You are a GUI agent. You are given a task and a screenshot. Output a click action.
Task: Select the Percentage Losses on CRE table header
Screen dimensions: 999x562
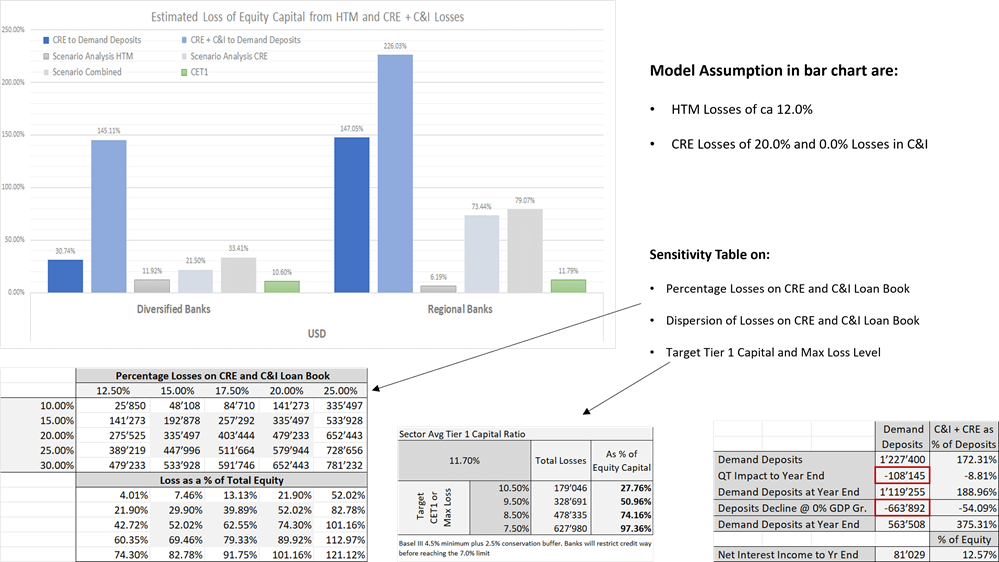[x=220, y=374]
